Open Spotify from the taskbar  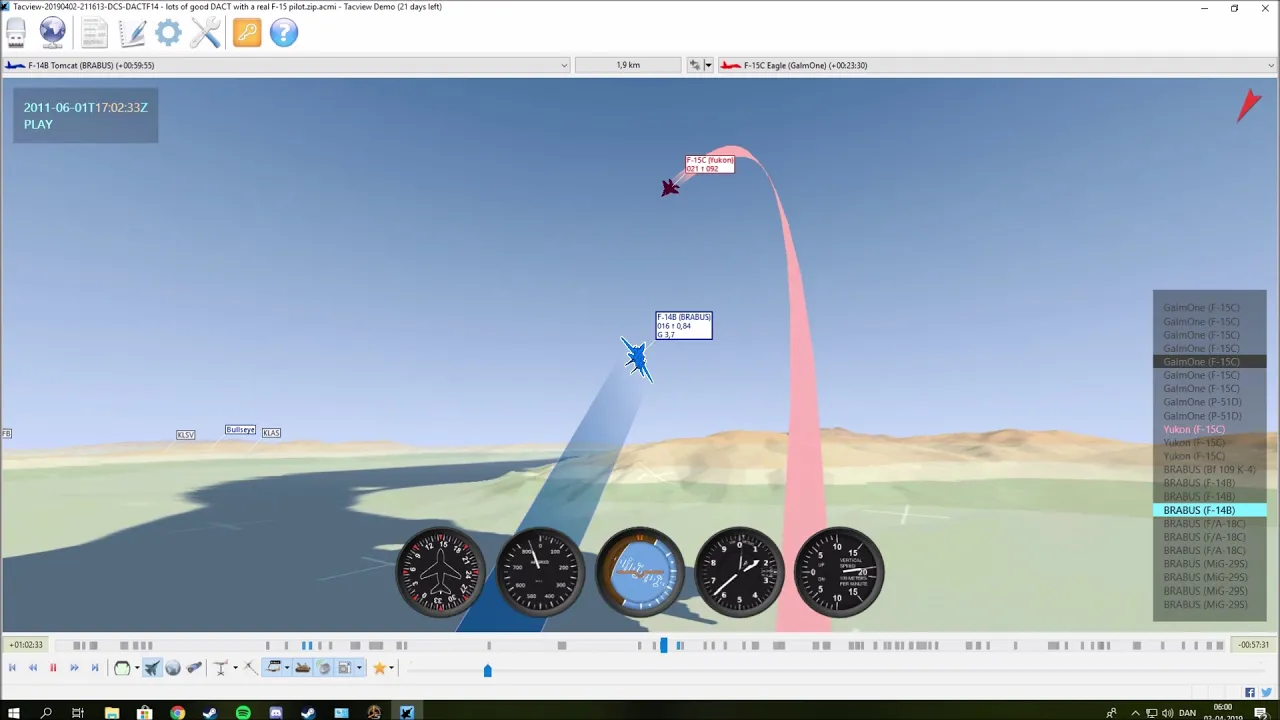coord(243,713)
